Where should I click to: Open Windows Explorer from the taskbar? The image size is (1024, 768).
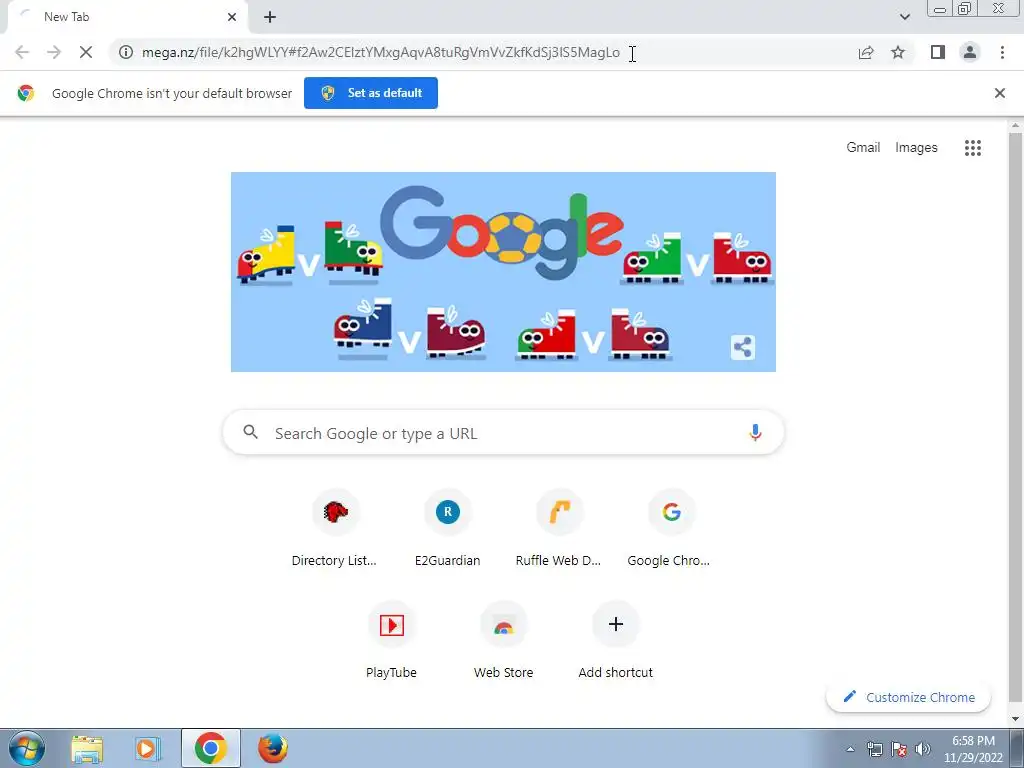coord(87,748)
